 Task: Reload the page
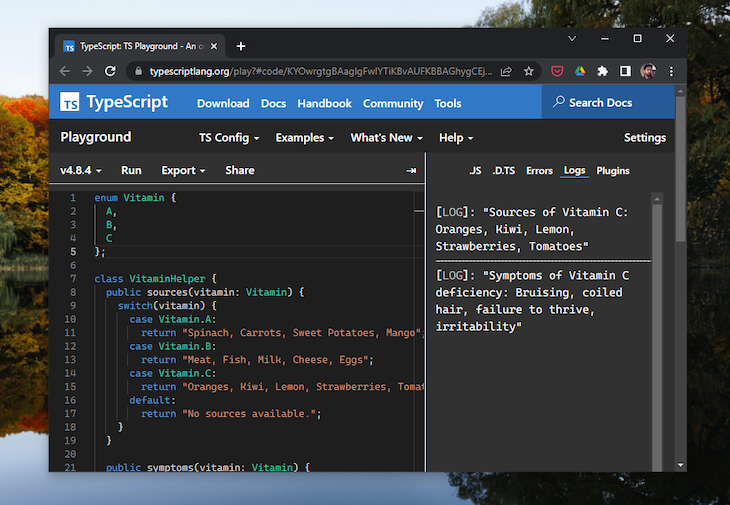pyautogui.click(x=110, y=71)
